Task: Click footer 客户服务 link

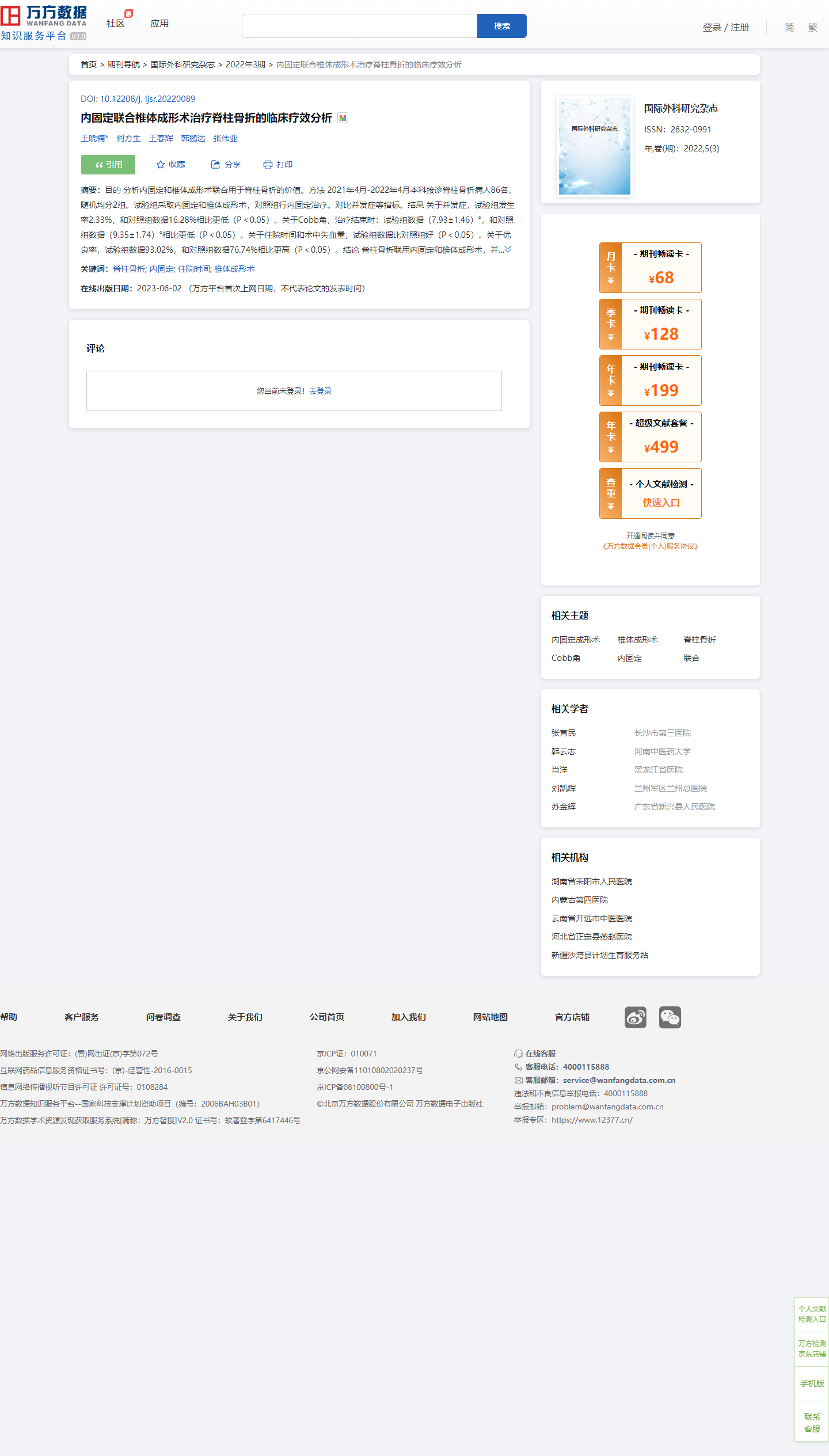Action: (x=82, y=1017)
